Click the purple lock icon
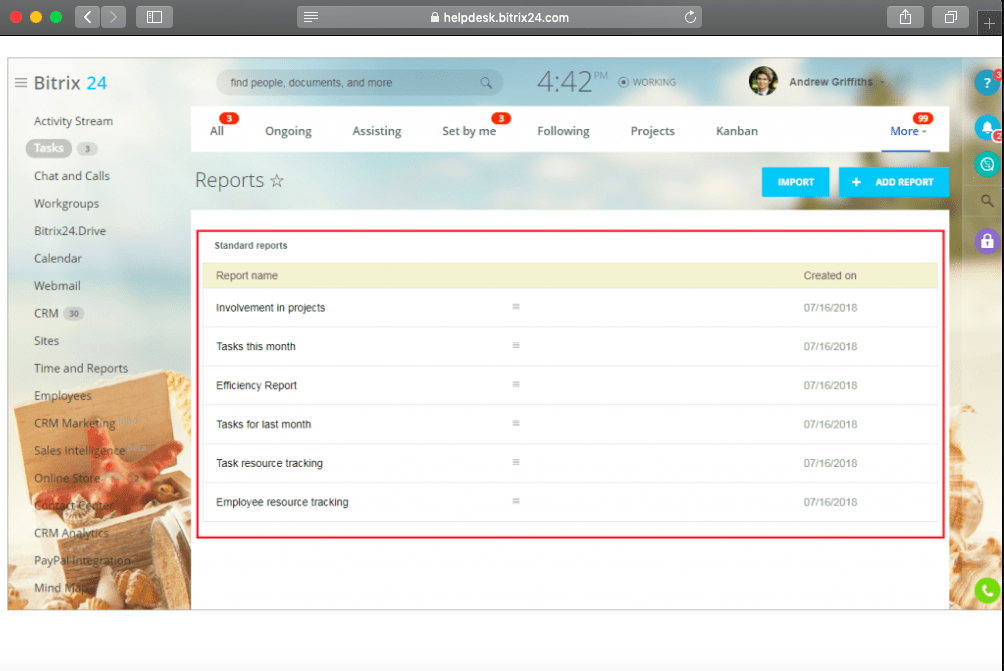Screen dimensions: 1004x671 coord(987,241)
